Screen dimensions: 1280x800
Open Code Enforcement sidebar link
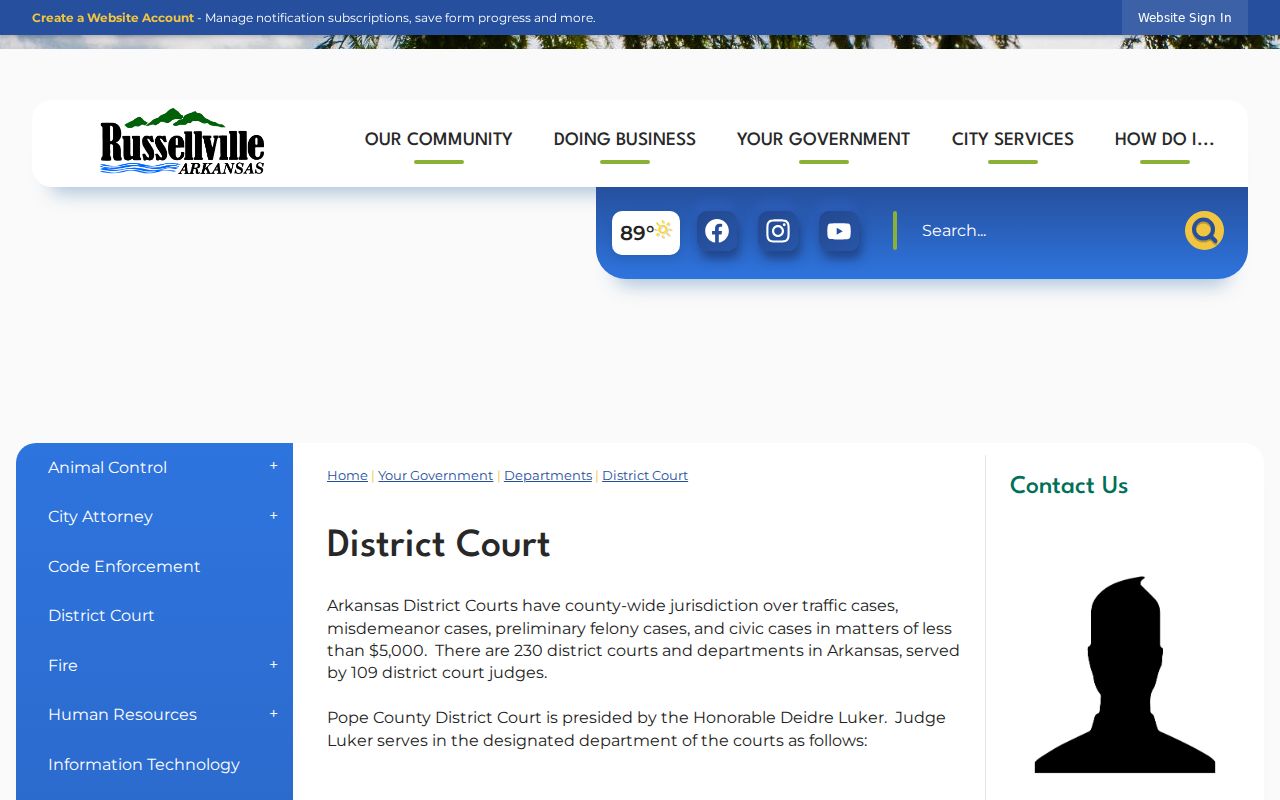(x=124, y=566)
